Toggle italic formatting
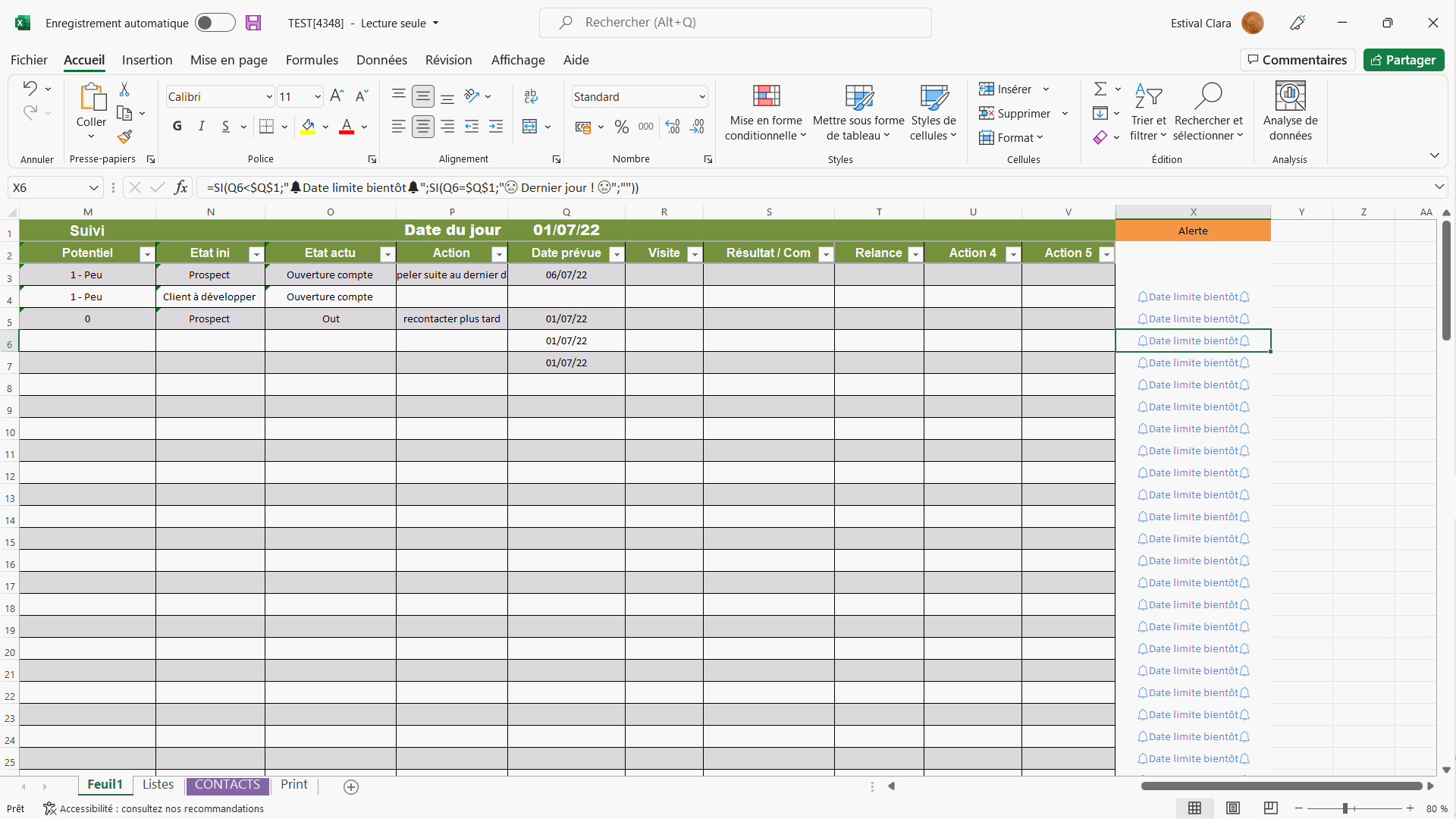 (202, 126)
